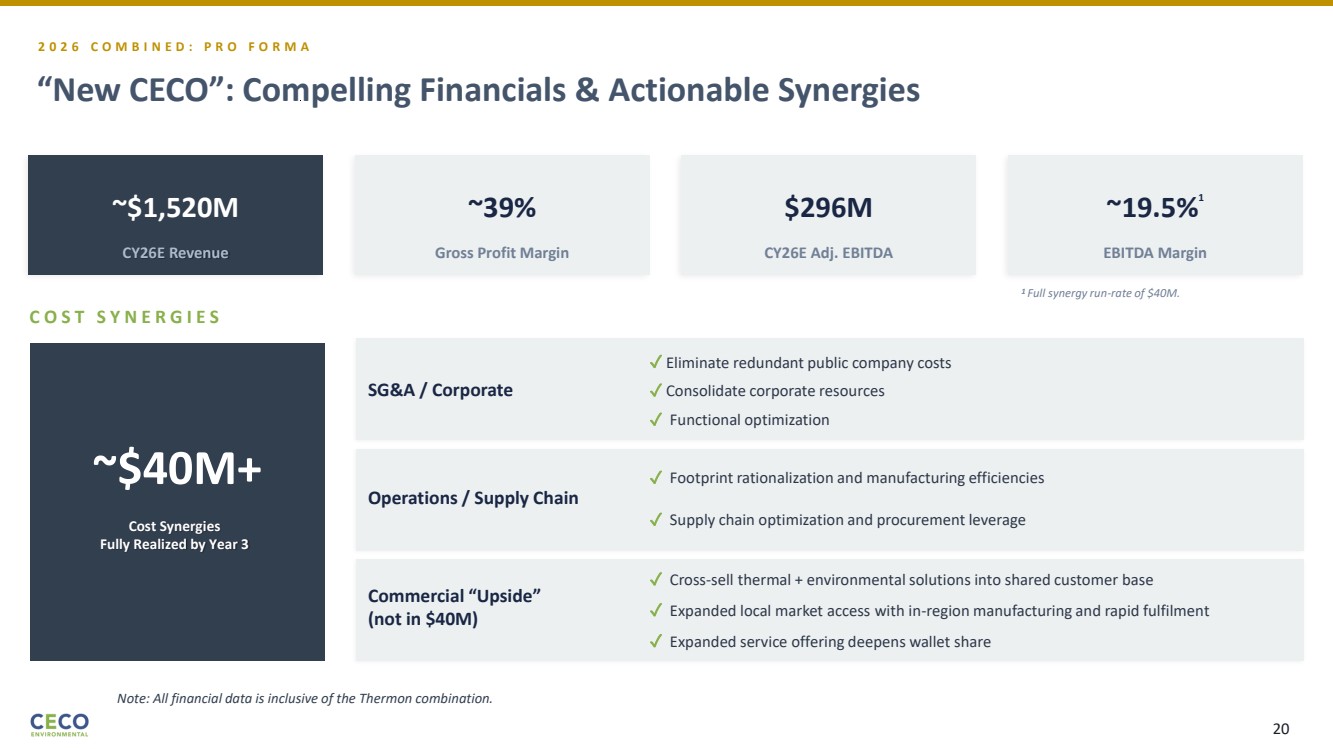Select the checkmark before Functional optimization

click(x=655, y=420)
